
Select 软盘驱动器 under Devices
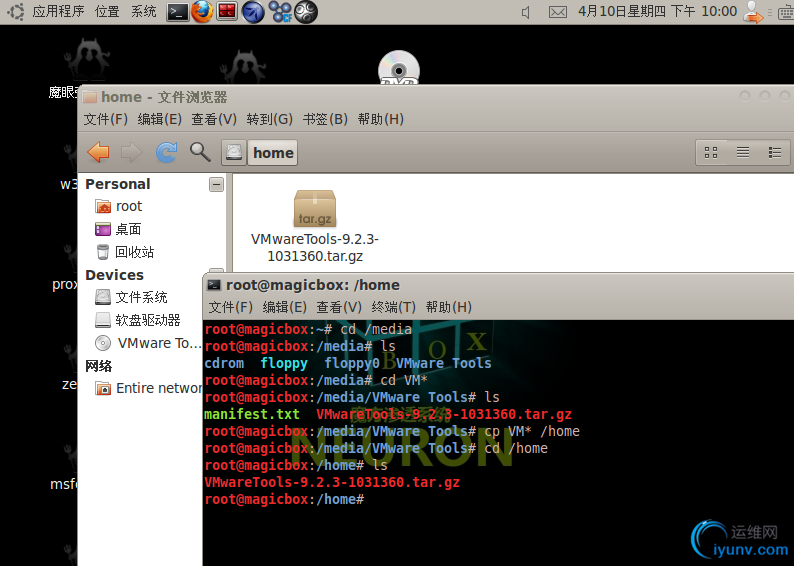point(138,320)
